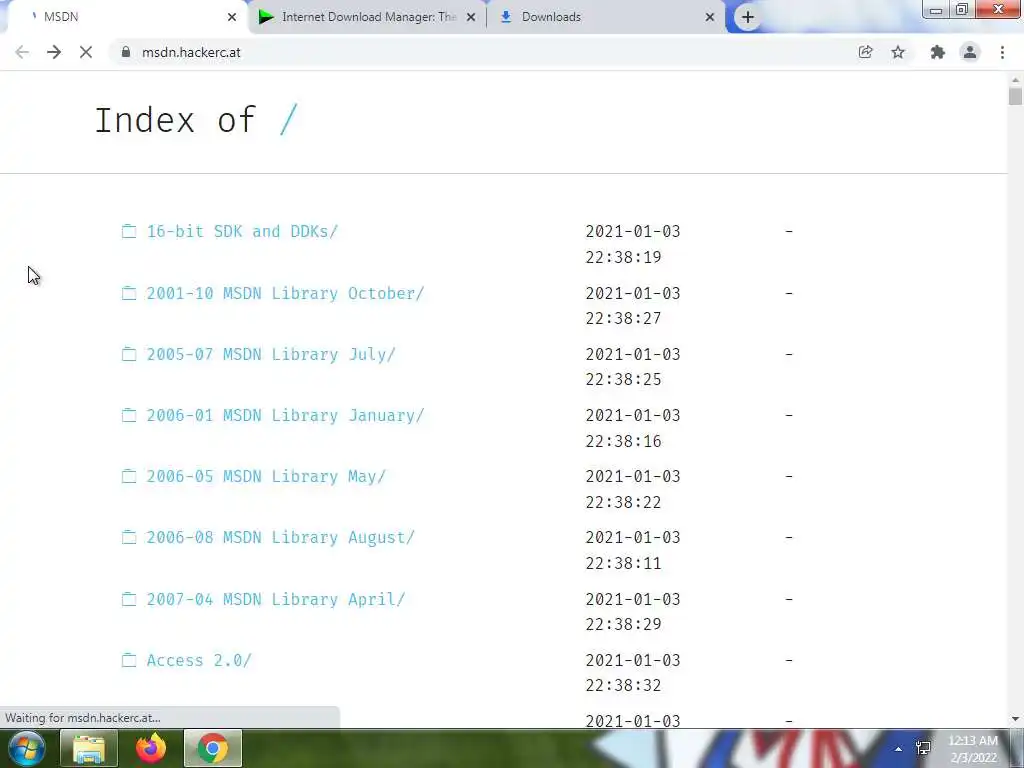Close the Downloads tab
Viewport: 1024px width, 768px height.
point(710,17)
